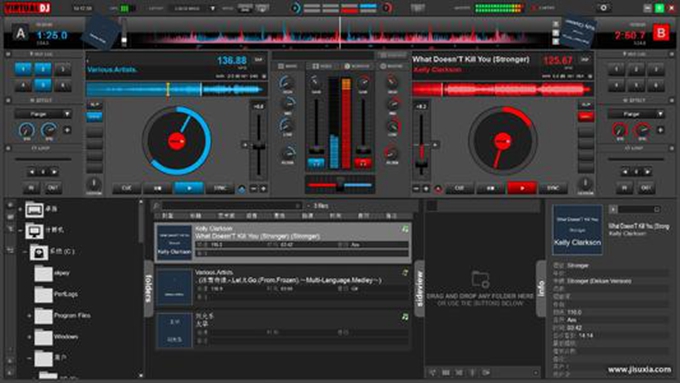680x383 pixels.
Task: Play deck B with the red play button
Action: tap(522, 188)
